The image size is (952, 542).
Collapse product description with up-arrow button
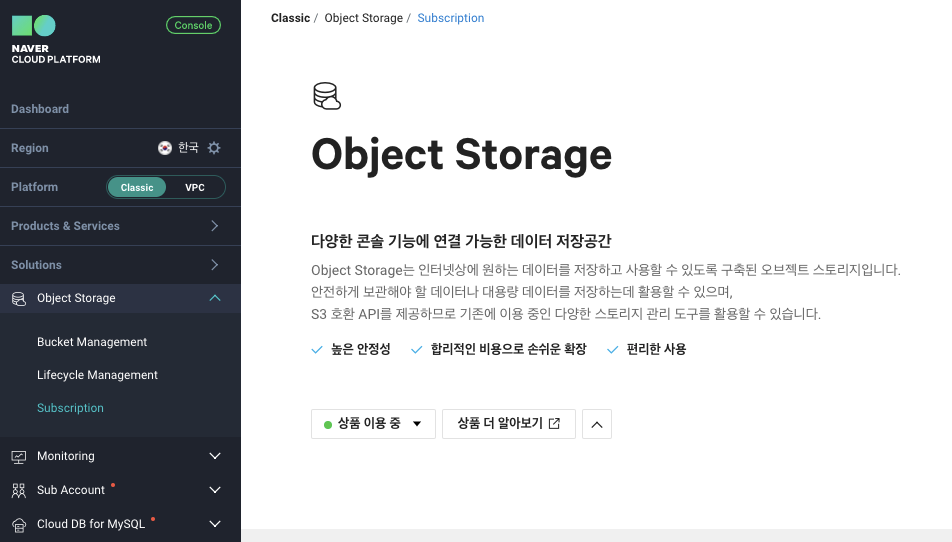point(597,424)
